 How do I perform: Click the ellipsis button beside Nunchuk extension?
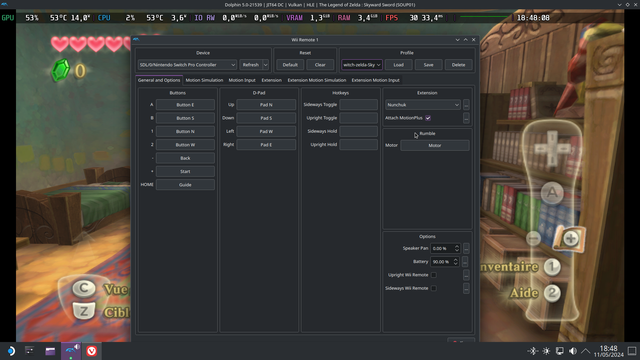coord(466,105)
